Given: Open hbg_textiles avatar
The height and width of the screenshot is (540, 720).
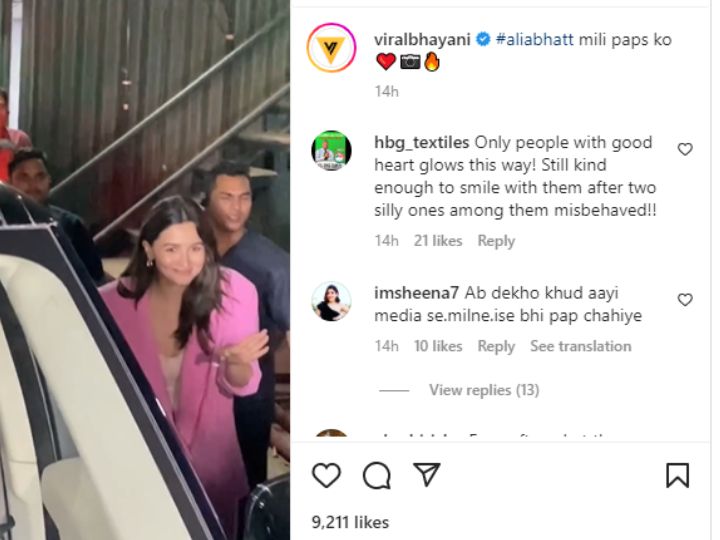Looking at the screenshot, I should point(331,151).
